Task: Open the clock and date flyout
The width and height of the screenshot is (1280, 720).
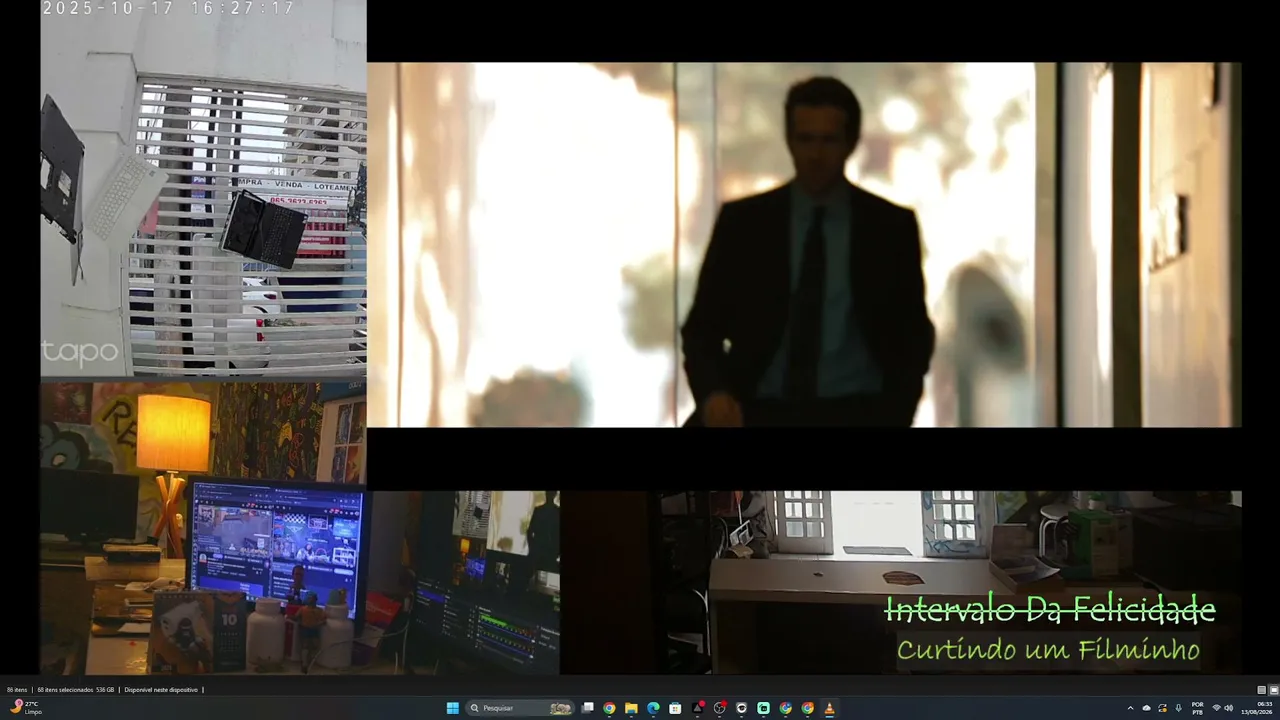Action: tap(1259, 708)
